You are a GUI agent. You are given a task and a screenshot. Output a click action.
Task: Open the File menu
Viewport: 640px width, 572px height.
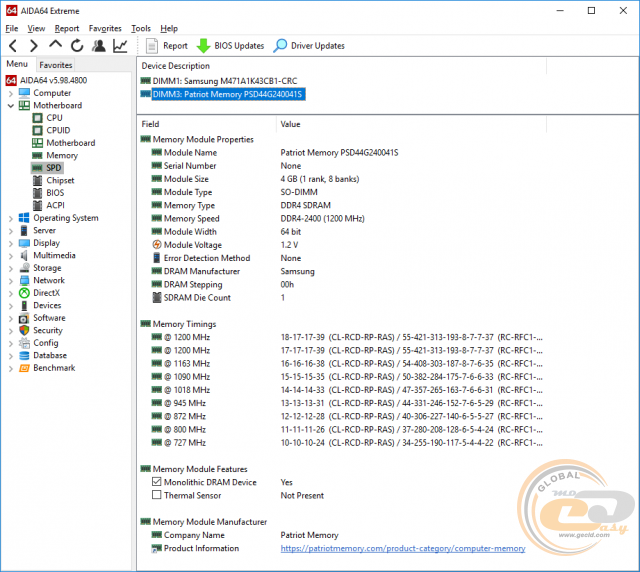pos(12,29)
